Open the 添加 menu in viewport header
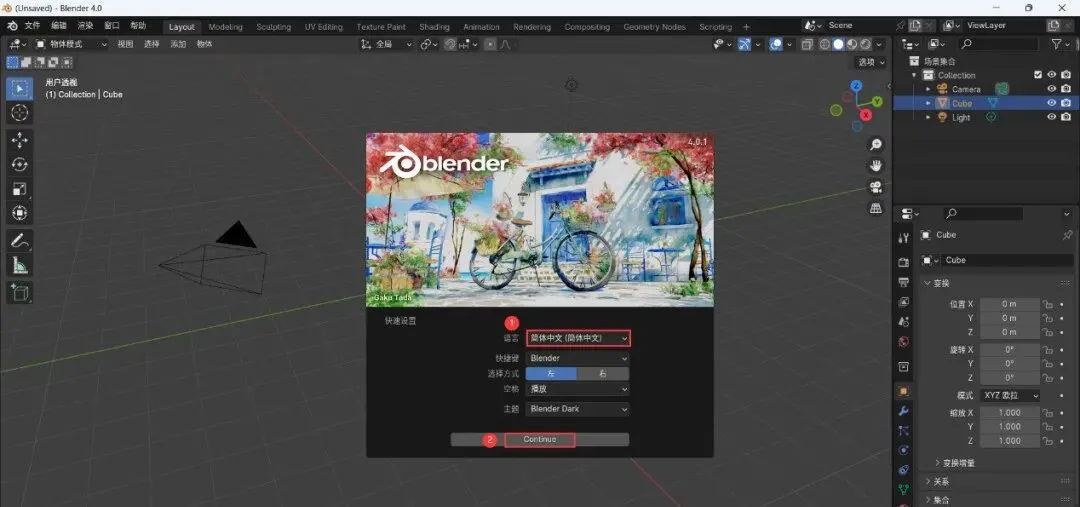The width and height of the screenshot is (1080, 507). [178, 44]
